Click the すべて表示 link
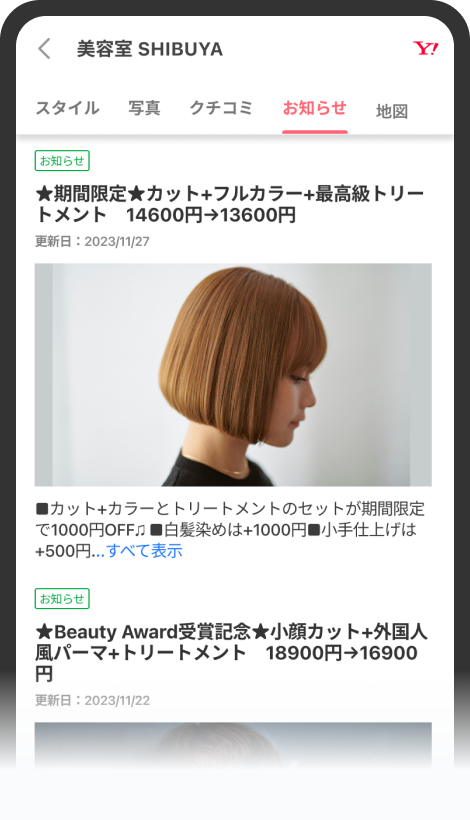 click(144, 551)
